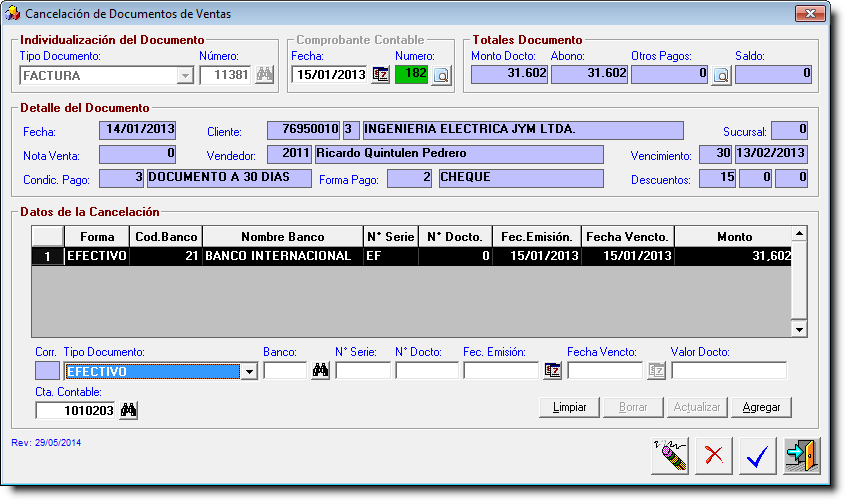The width and height of the screenshot is (845, 500).
Task: Click the Abono value field
Action: (x=590, y=74)
